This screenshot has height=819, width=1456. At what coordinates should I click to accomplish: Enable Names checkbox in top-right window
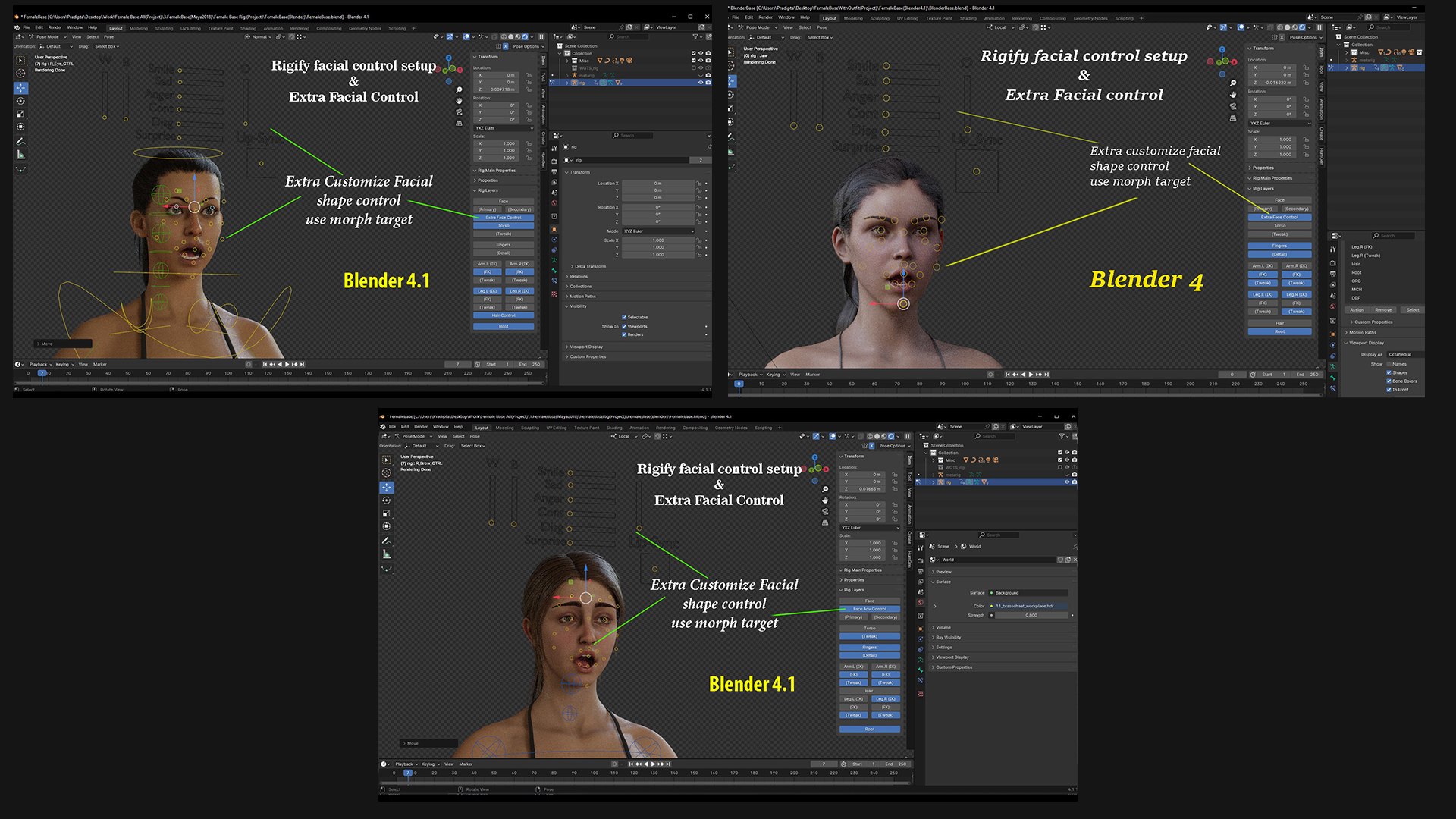[1389, 364]
